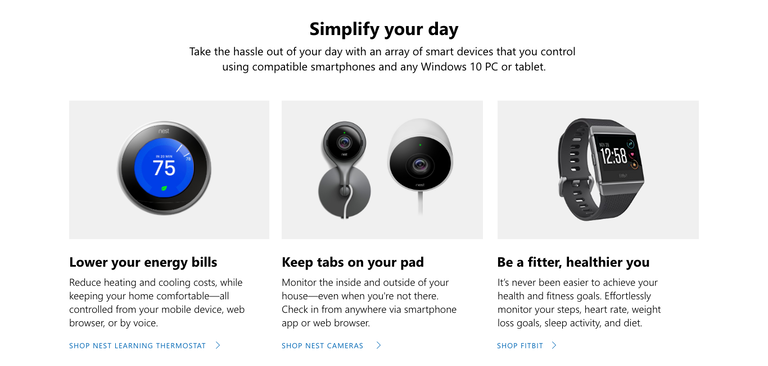768x366 pixels.
Task: Click the chevron arrow beside Shop Fitbit
Action: point(554,345)
